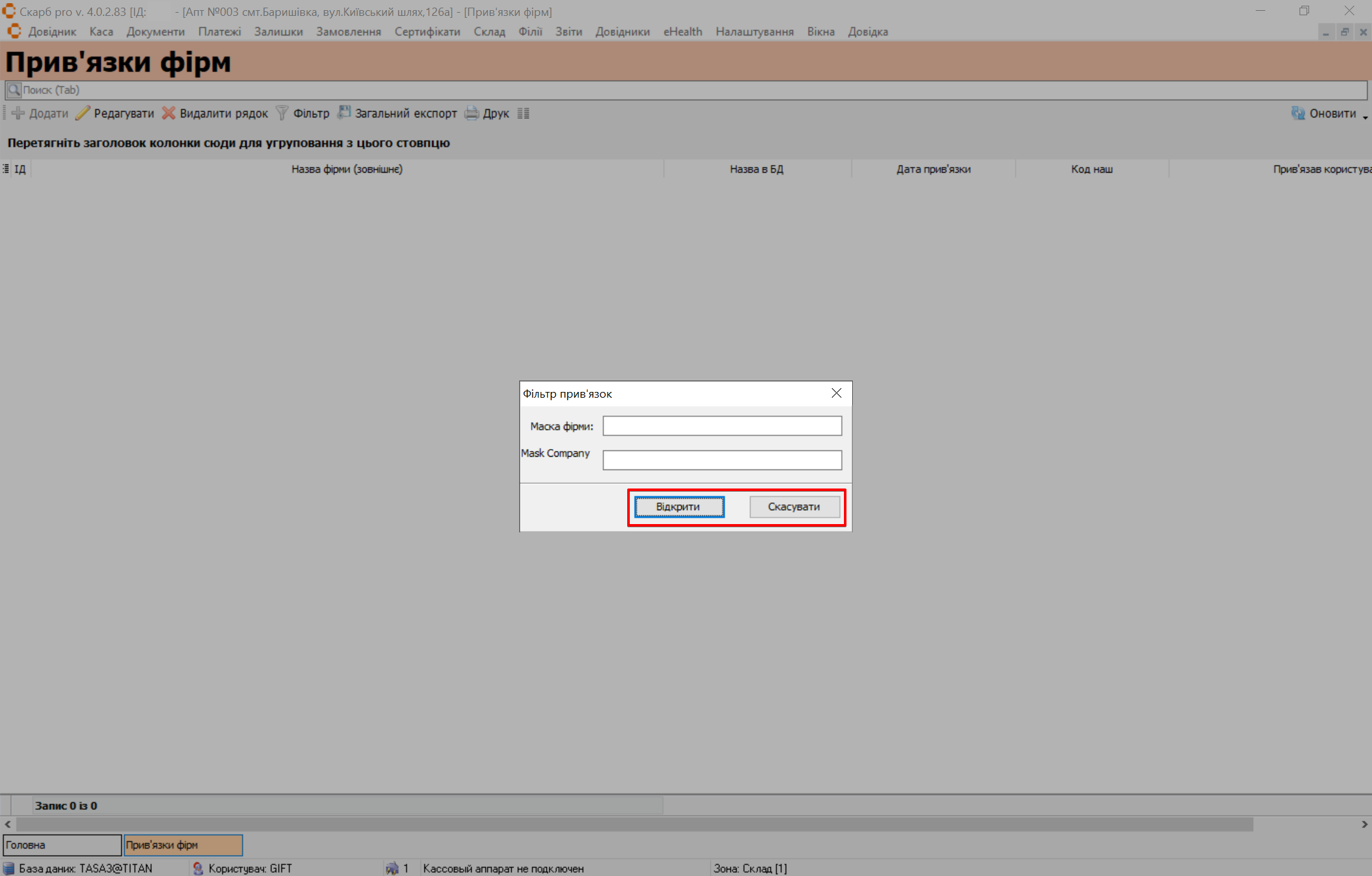This screenshot has height=876, width=1372.
Task: Click the Оновити refresh icon
Action: 1298,113
